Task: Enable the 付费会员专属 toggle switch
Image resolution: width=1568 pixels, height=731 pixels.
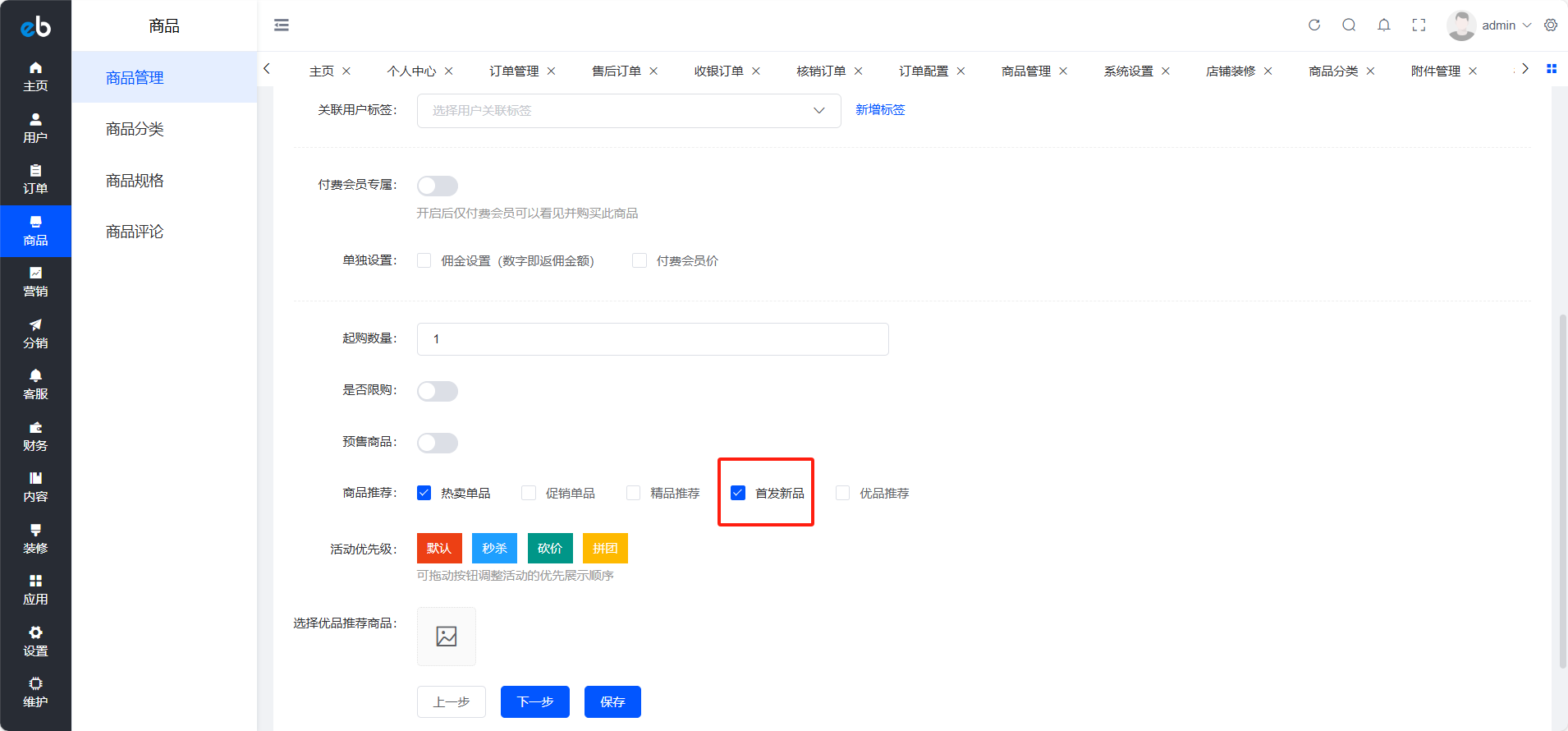Action: click(x=438, y=186)
